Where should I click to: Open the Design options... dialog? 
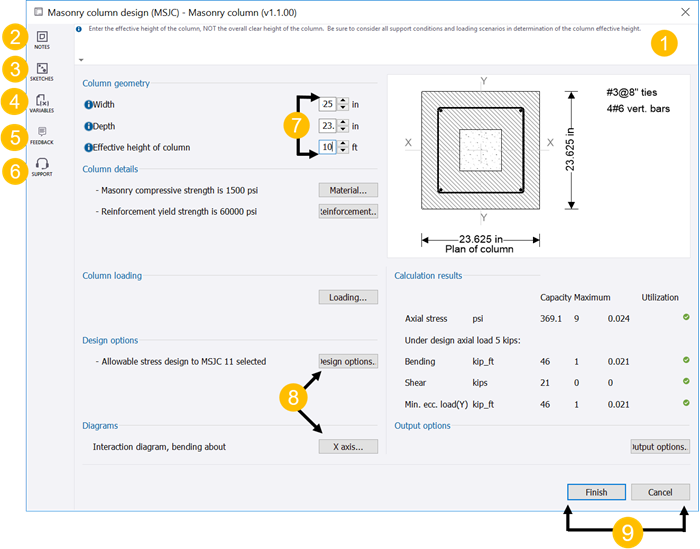[x=348, y=362]
